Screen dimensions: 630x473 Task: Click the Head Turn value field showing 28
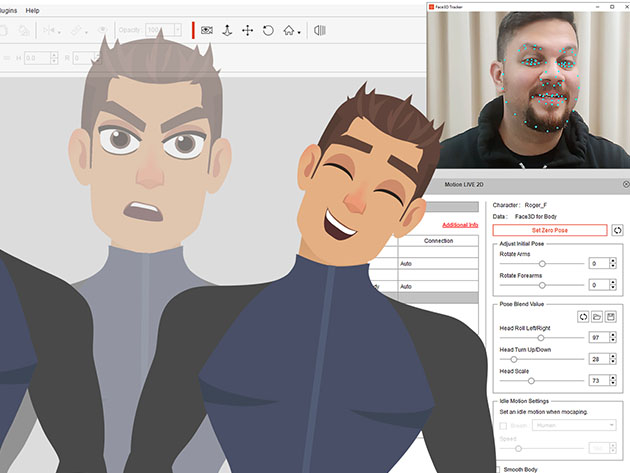pyautogui.click(x=599, y=359)
